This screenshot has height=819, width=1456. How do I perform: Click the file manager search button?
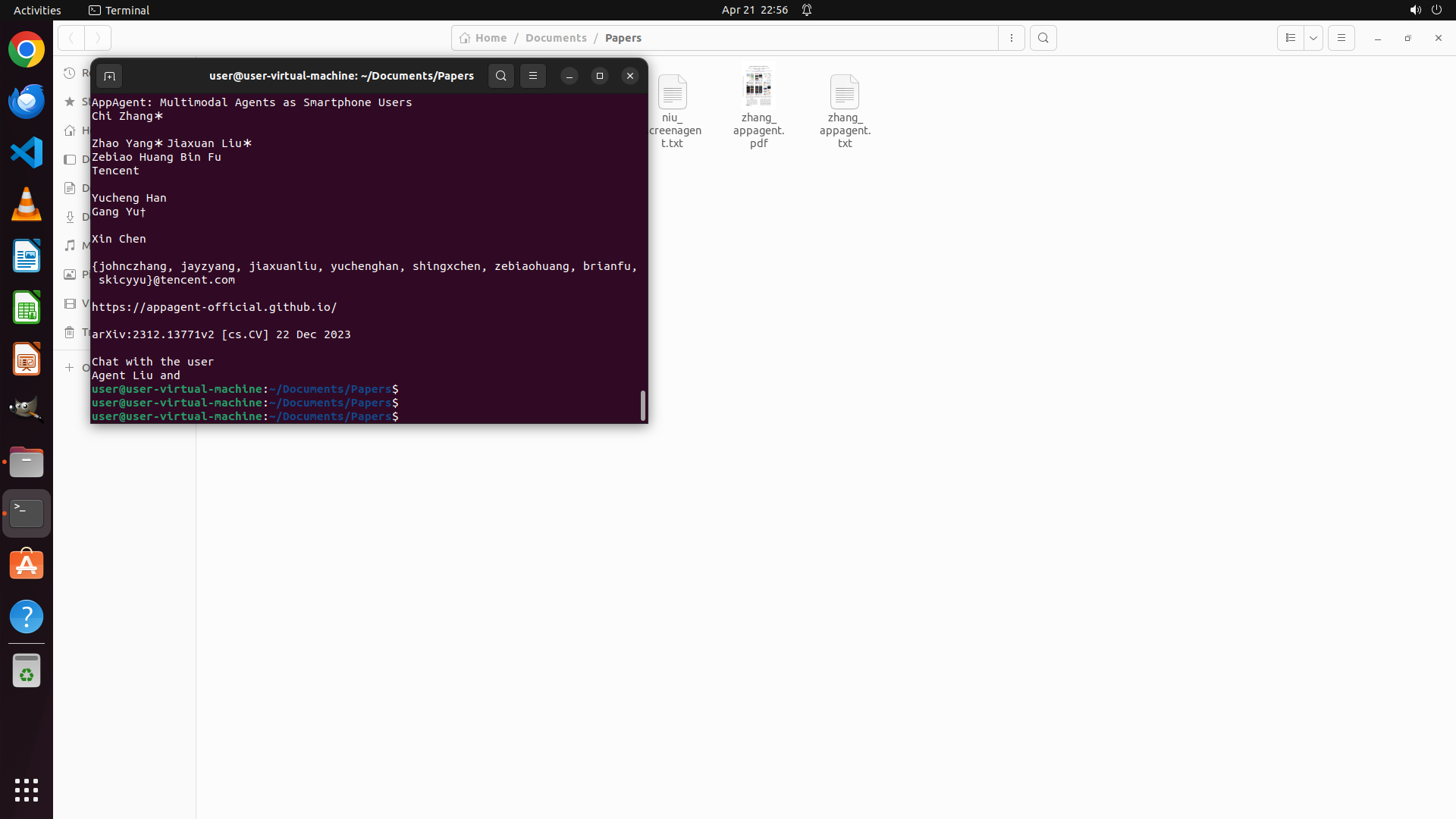click(1043, 38)
